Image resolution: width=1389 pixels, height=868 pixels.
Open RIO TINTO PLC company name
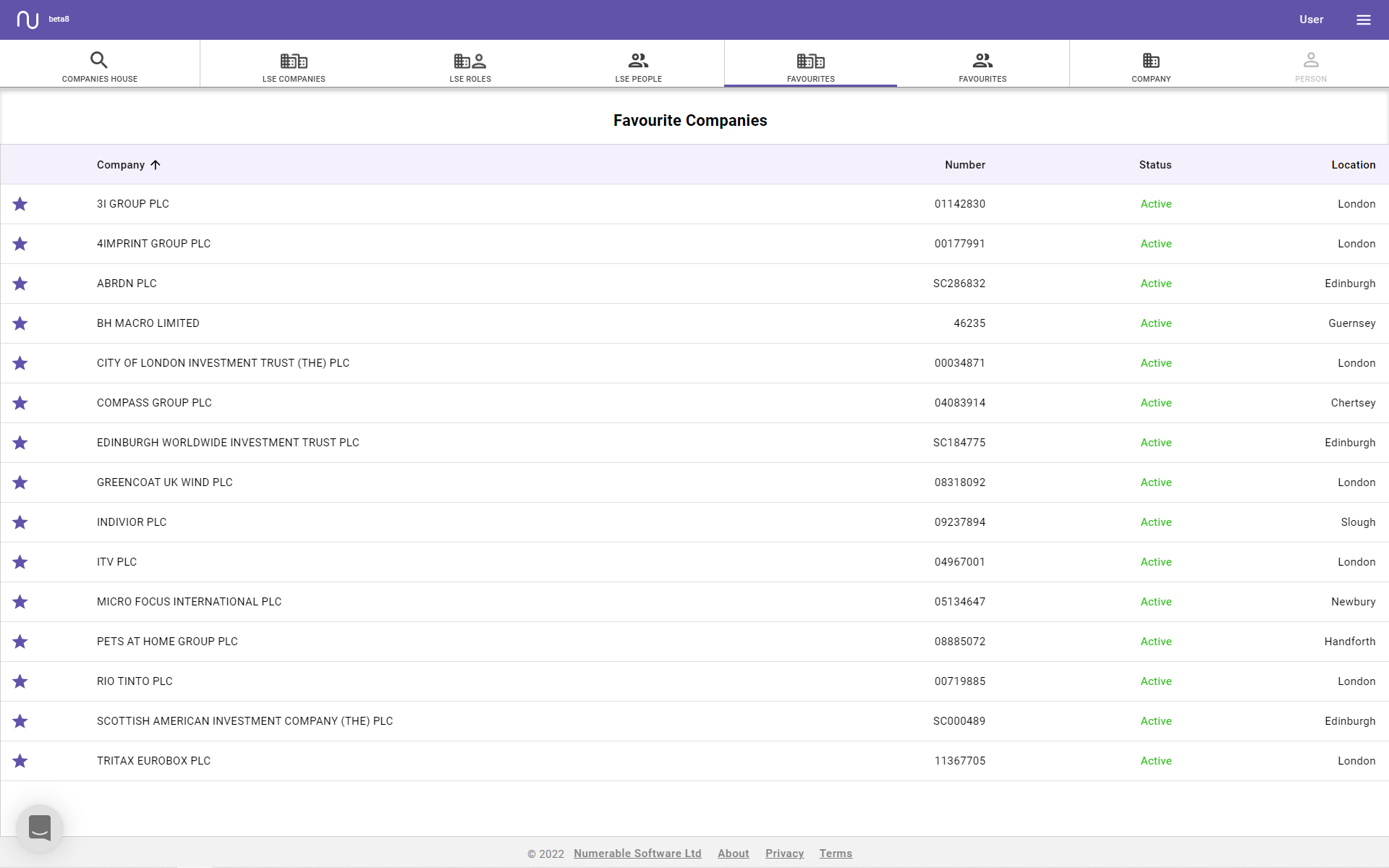click(x=135, y=681)
